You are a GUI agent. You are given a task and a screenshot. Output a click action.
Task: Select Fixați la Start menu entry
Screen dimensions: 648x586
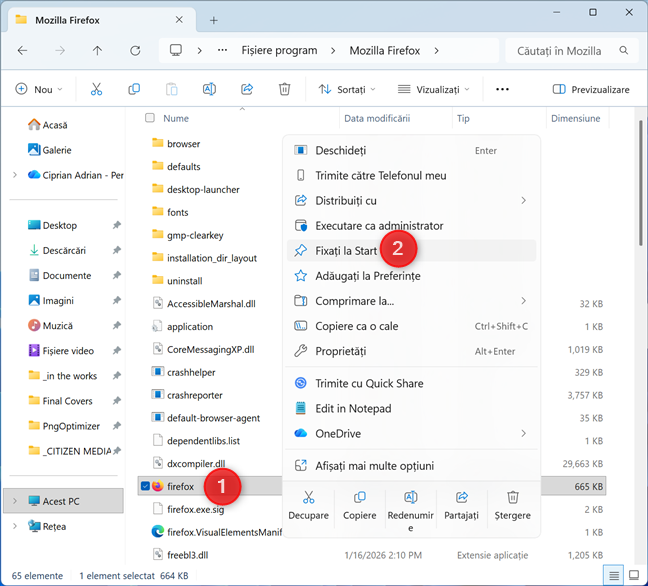(x=340, y=250)
